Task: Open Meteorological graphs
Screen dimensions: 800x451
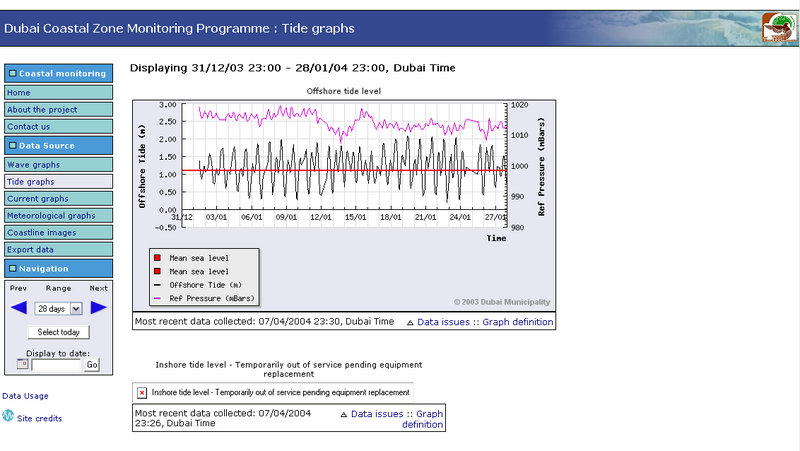Action: [x=58, y=215]
